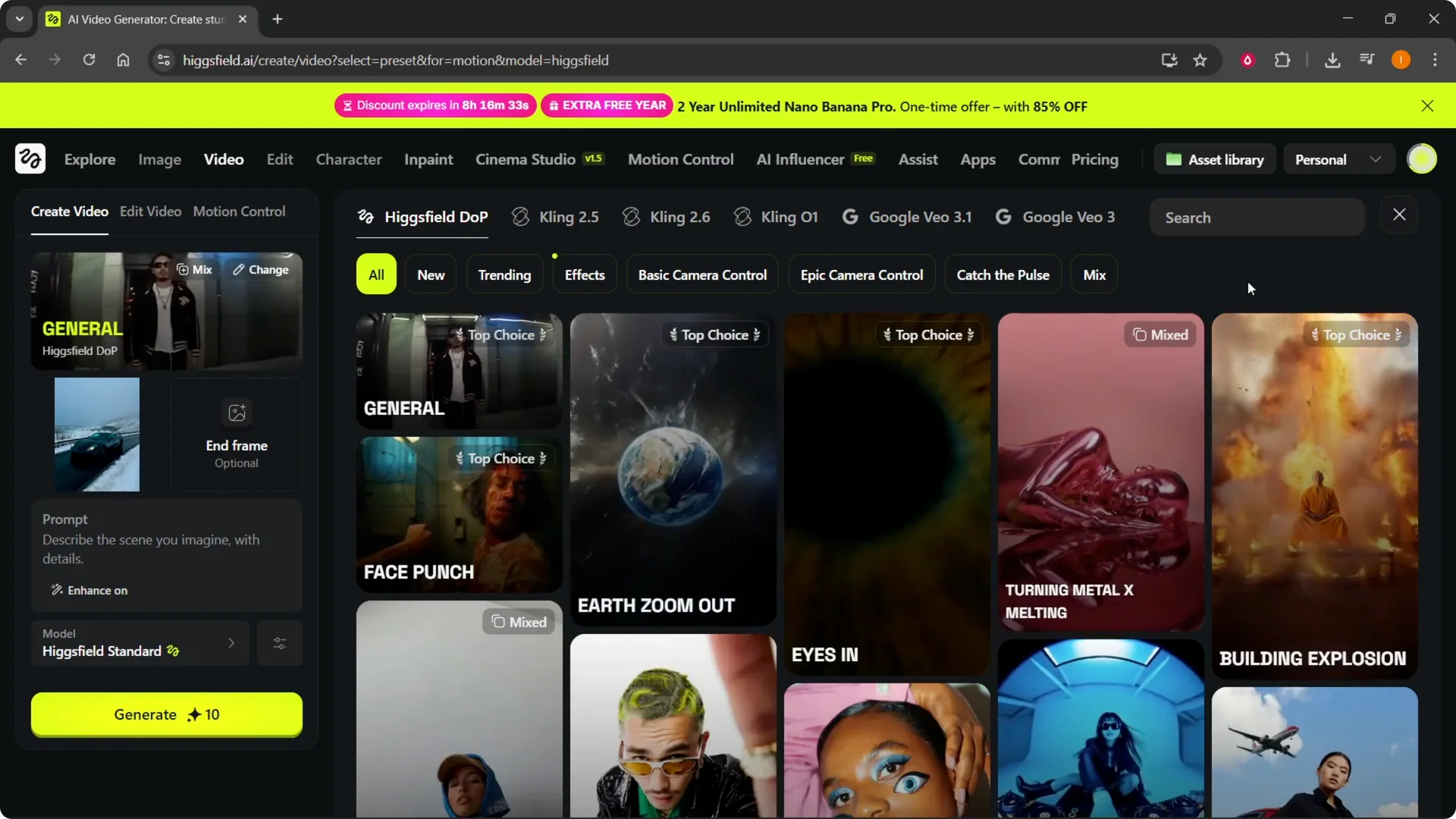Screen dimensions: 1456x819
Task: Close the preset browser with X icon
Action: 1399,215
